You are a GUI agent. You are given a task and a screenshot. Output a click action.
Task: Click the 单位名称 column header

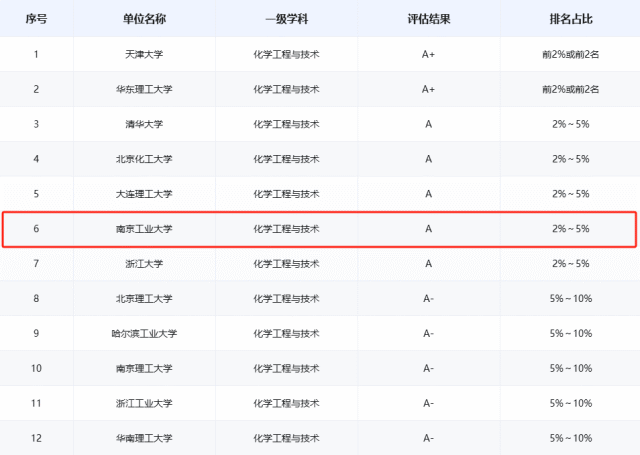(144, 19)
